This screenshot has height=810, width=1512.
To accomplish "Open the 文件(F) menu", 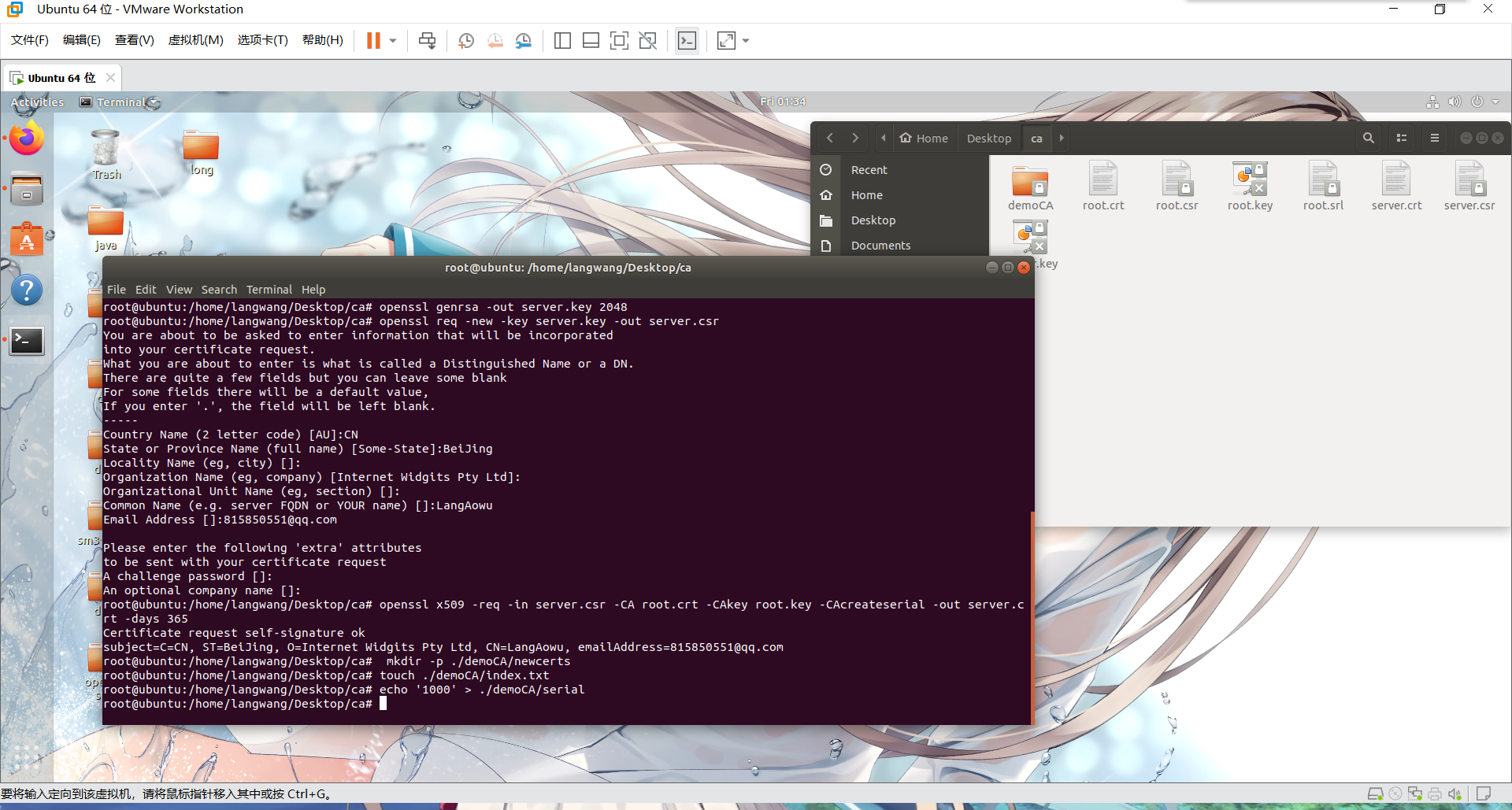I will tap(30, 39).
